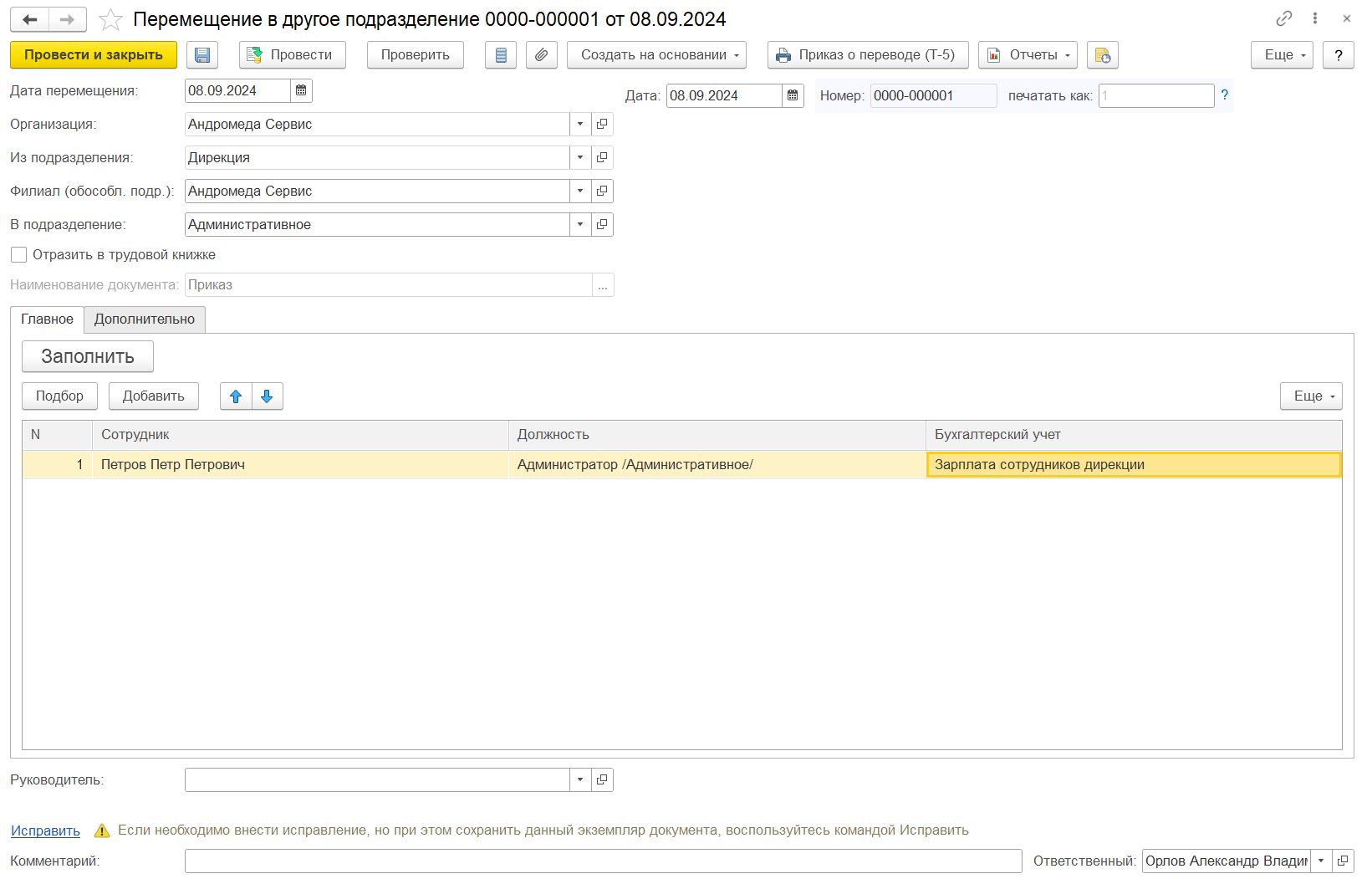
Task: Open the Создать на основании menu
Action: [x=656, y=55]
